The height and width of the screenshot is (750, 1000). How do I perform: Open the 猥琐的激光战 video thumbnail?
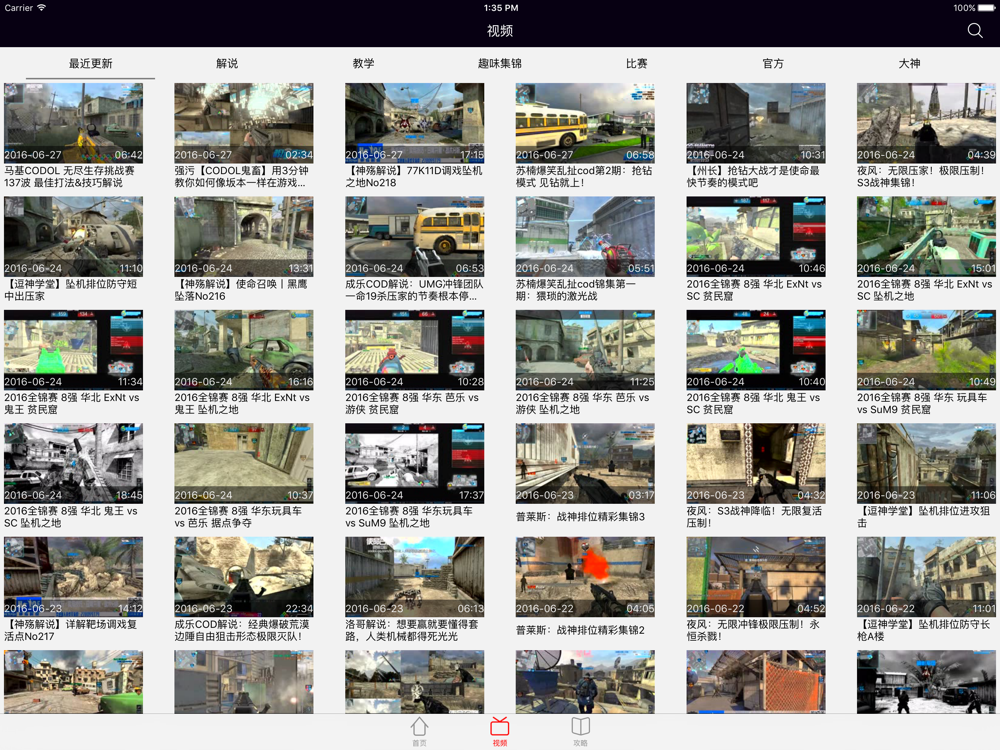click(x=585, y=236)
